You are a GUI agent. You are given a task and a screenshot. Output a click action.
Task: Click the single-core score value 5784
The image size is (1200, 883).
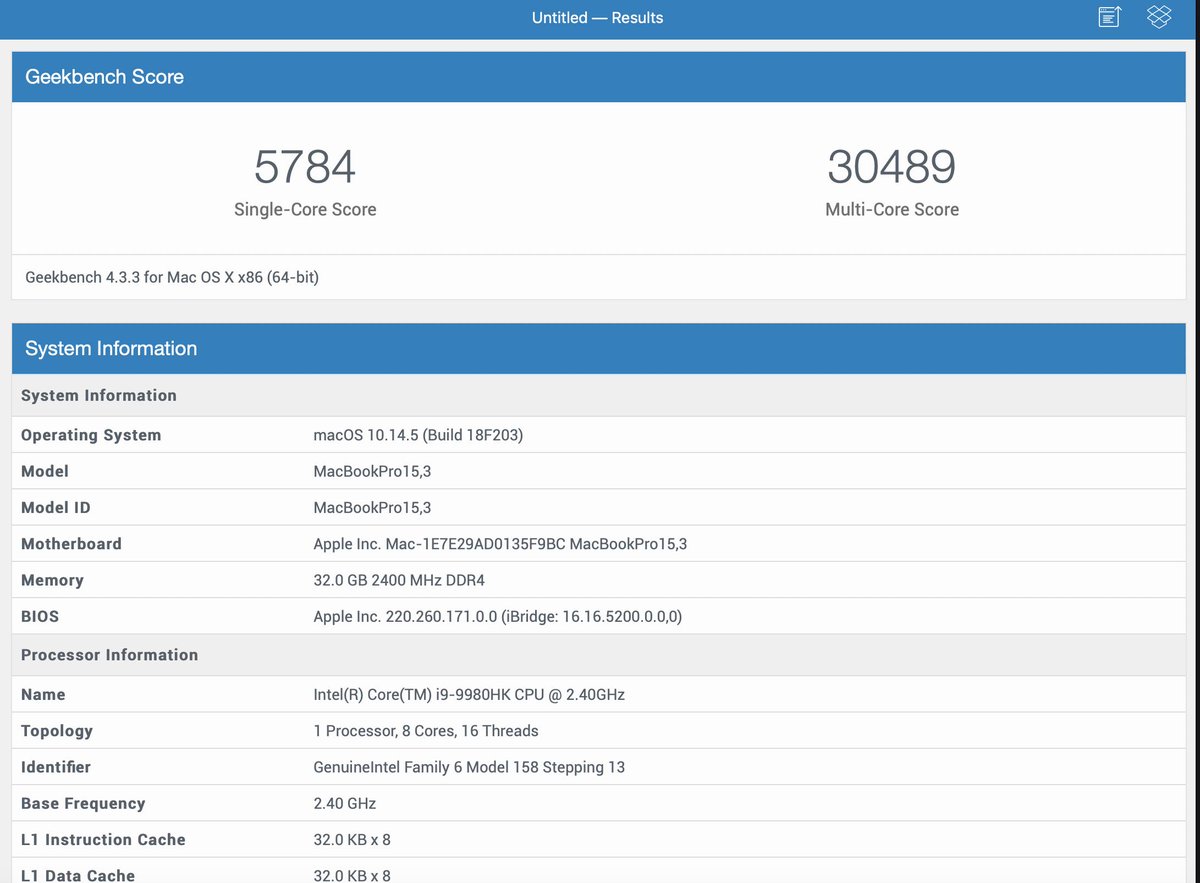click(305, 166)
